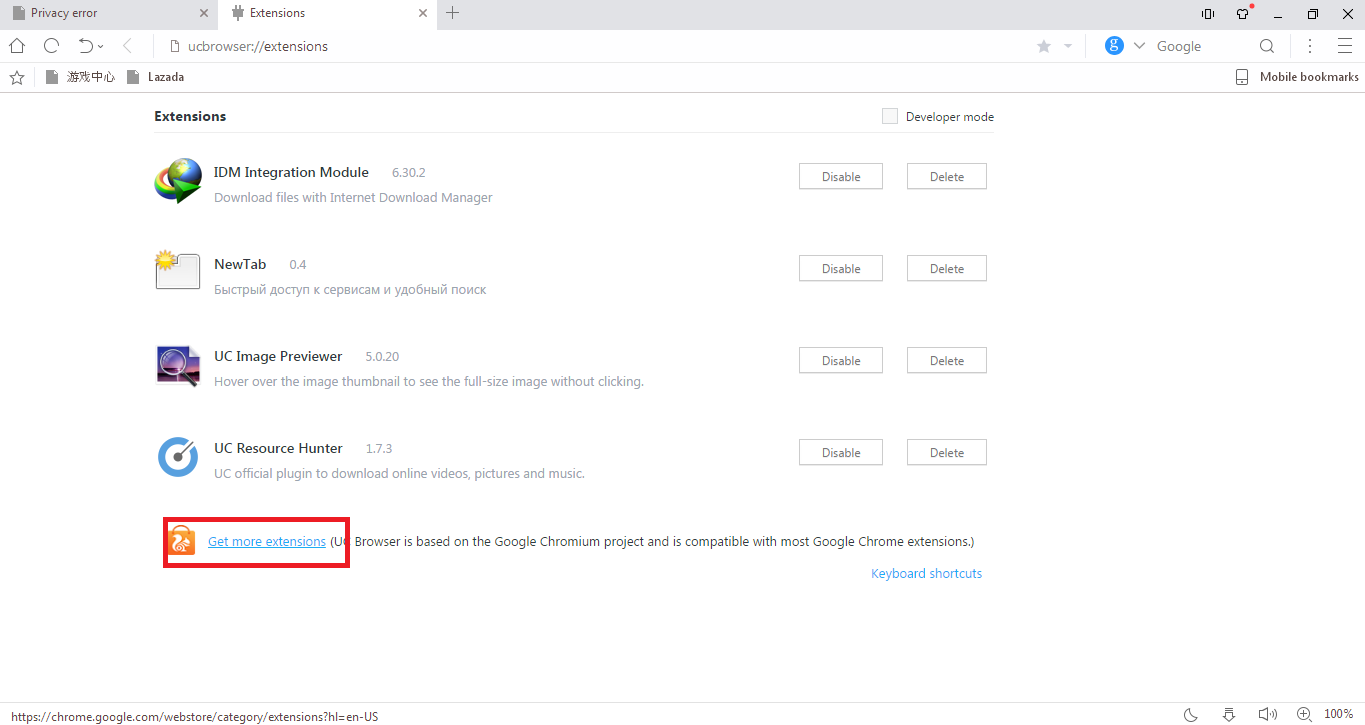
Task: Minimize the browser window
Action: (x=1278, y=14)
